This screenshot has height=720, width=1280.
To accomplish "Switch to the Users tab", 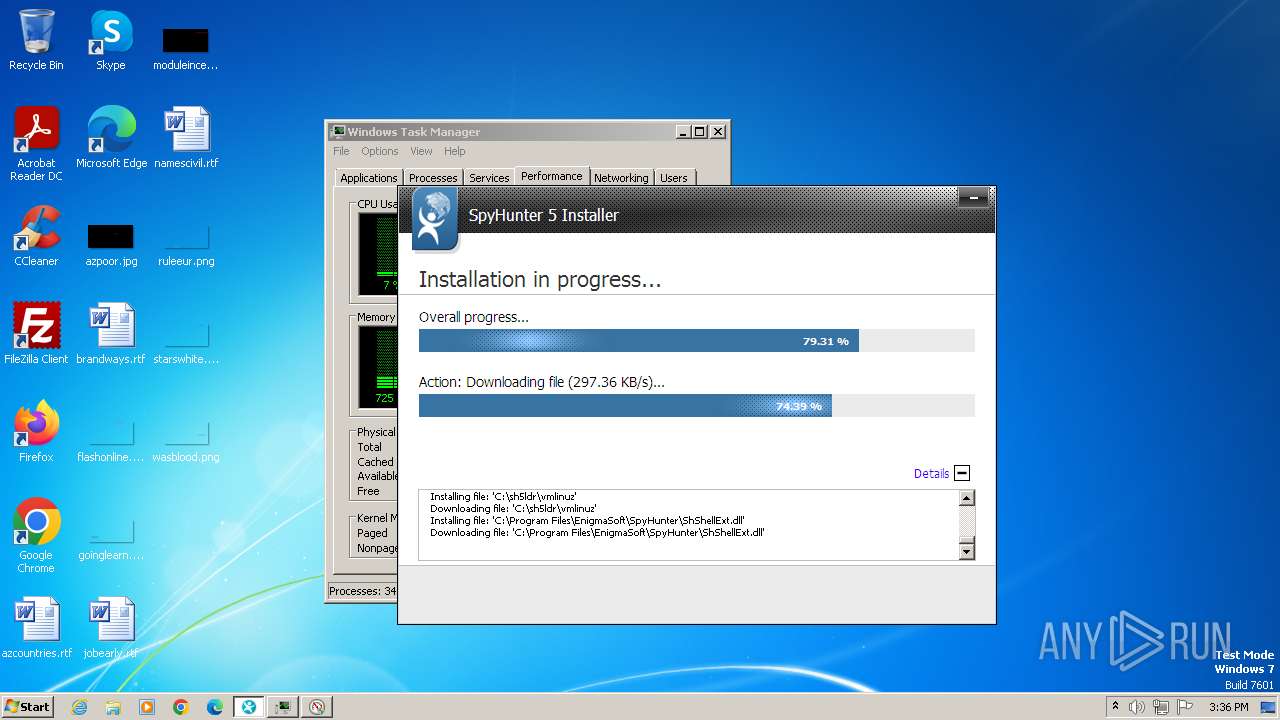I will (674, 178).
